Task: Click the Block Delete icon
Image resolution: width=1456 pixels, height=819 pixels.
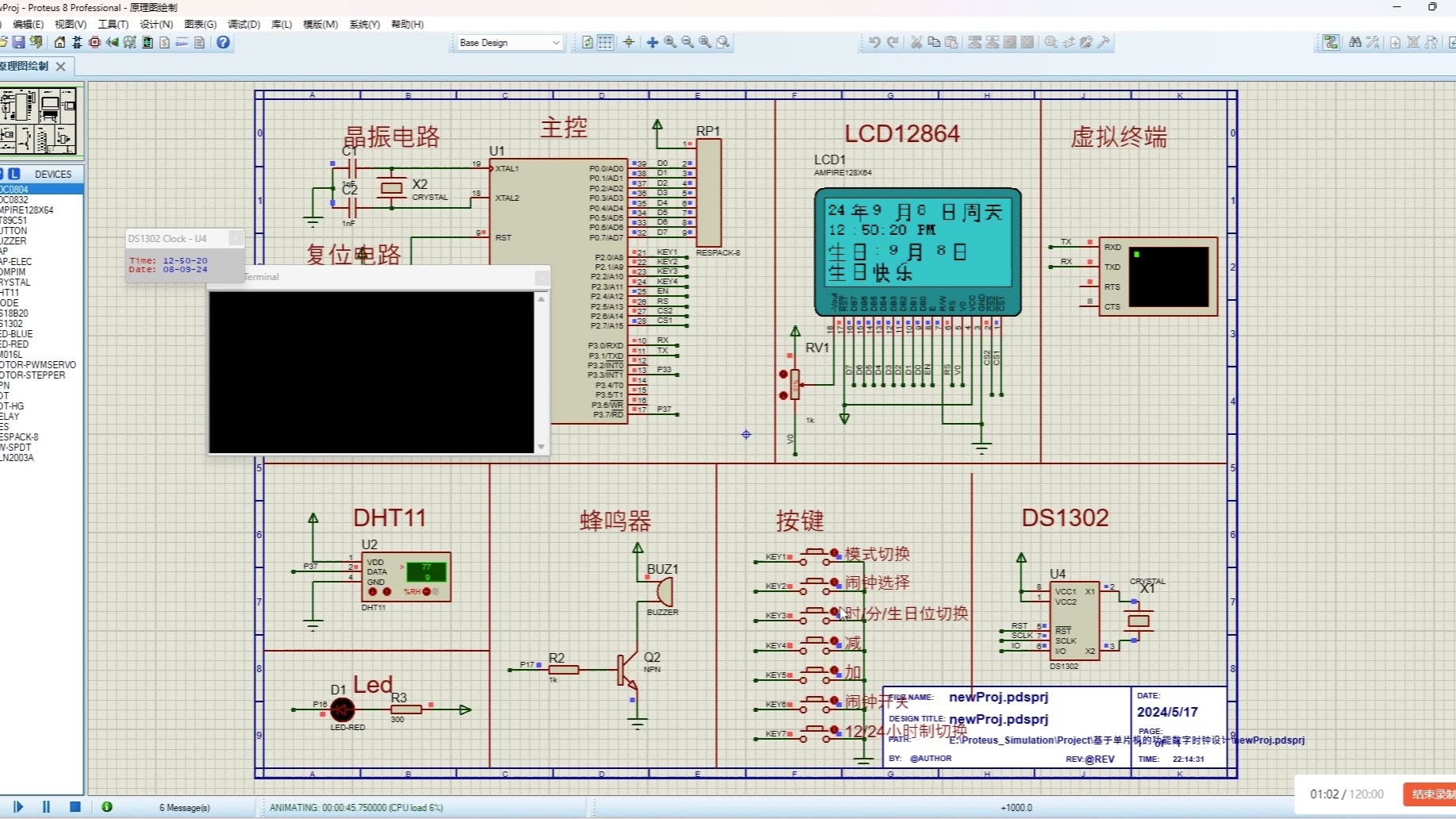Action: (1028, 42)
